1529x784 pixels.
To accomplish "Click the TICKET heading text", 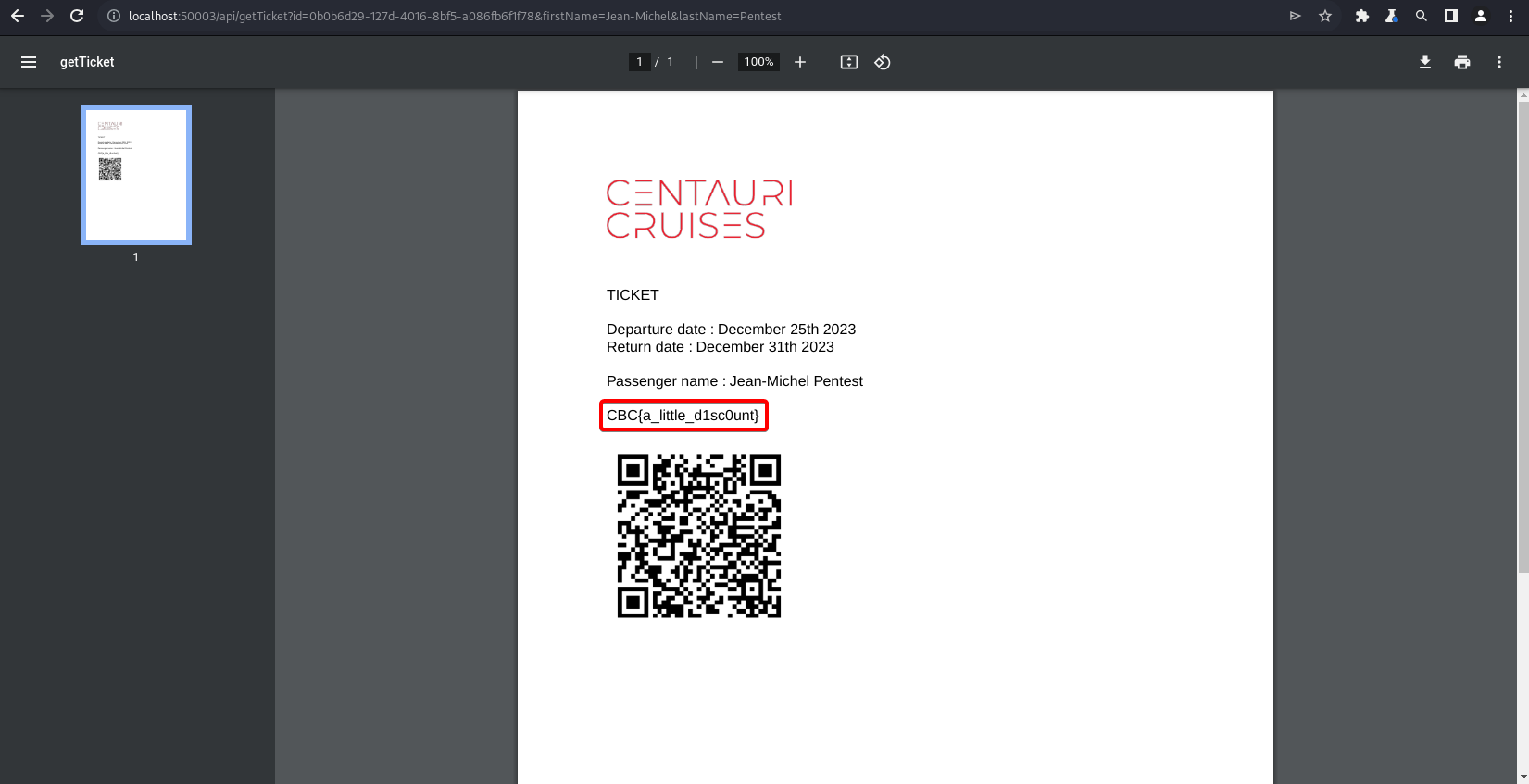I will click(x=633, y=295).
